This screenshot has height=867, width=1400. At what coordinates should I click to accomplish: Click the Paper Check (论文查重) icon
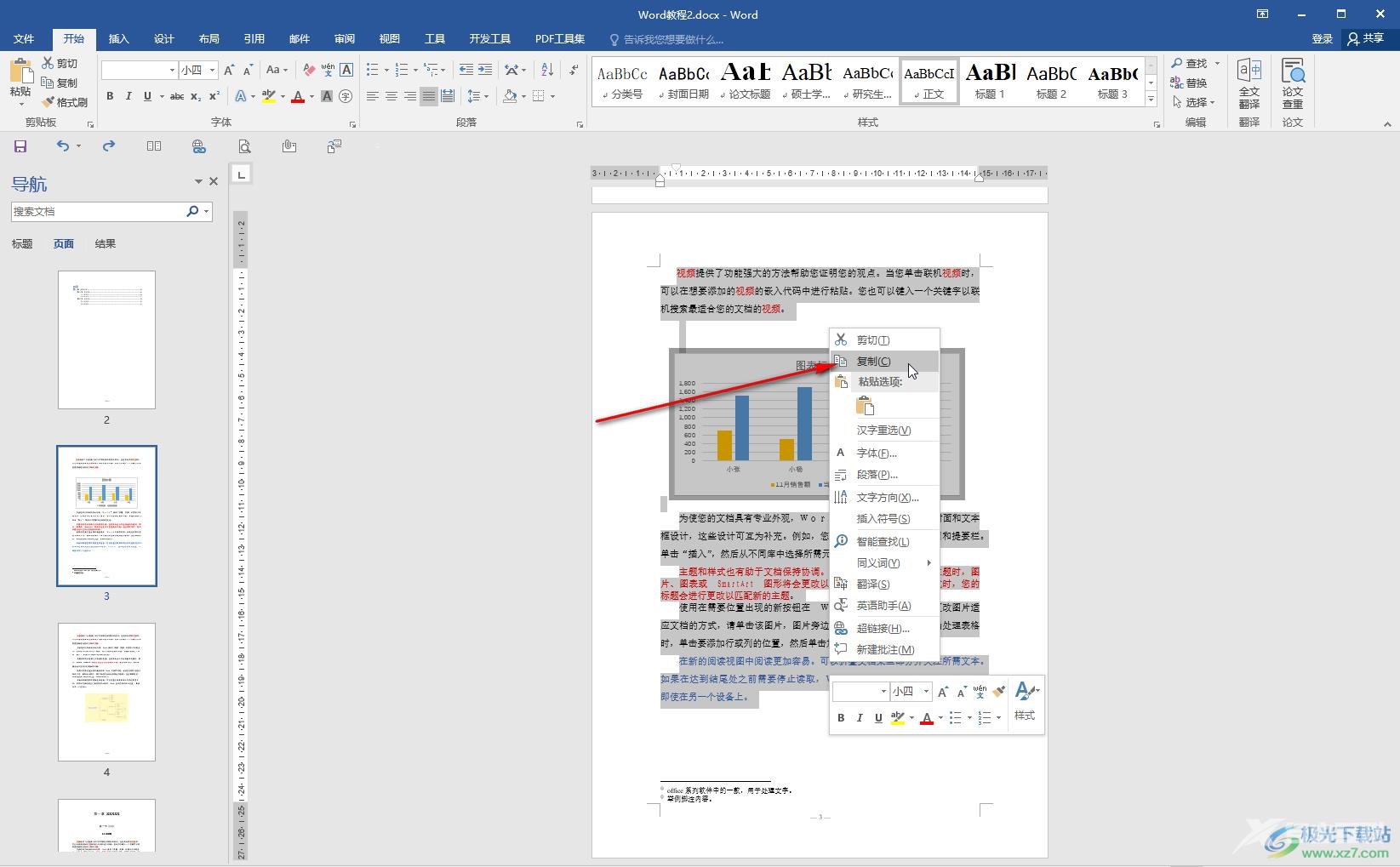point(1293,83)
